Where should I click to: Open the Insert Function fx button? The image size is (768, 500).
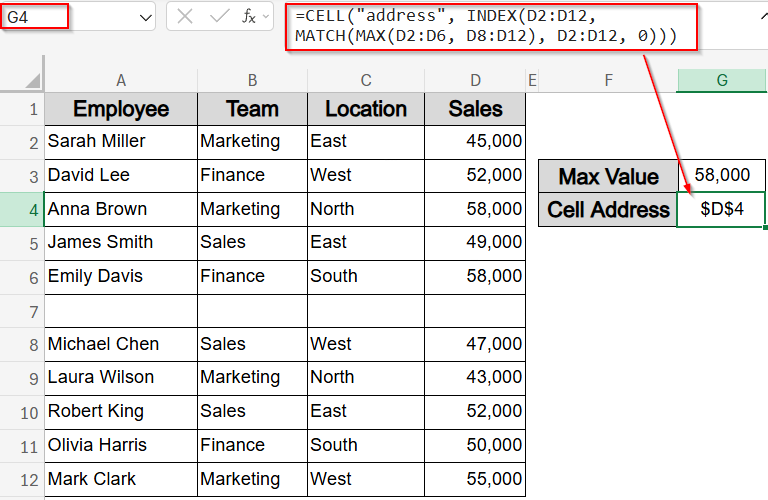coord(249,17)
